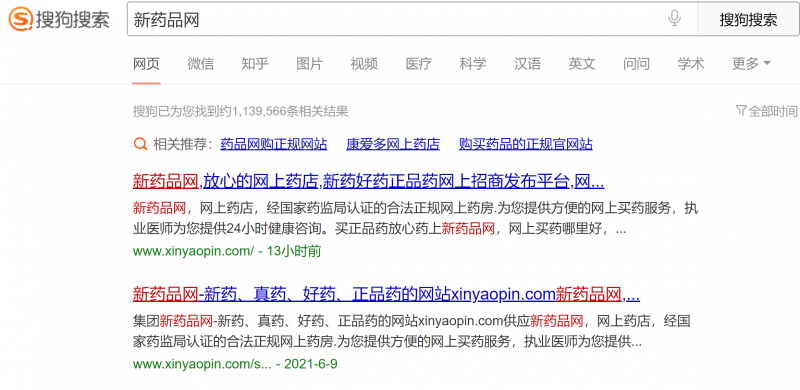Click the www.xinyaopin.com/ green URL
800x390 pixels.
pyautogui.click(x=193, y=251)
